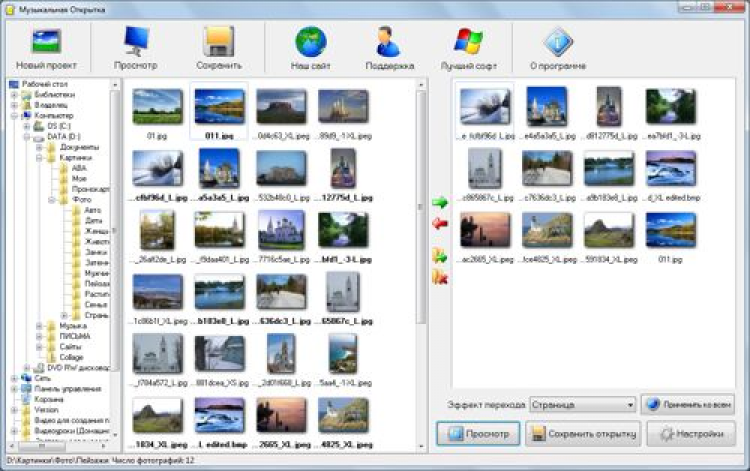This screenshot has height=471, width=750.
Task: Select the ...532b48c0_L.jpg thumbnail
Action: point(281,168)
